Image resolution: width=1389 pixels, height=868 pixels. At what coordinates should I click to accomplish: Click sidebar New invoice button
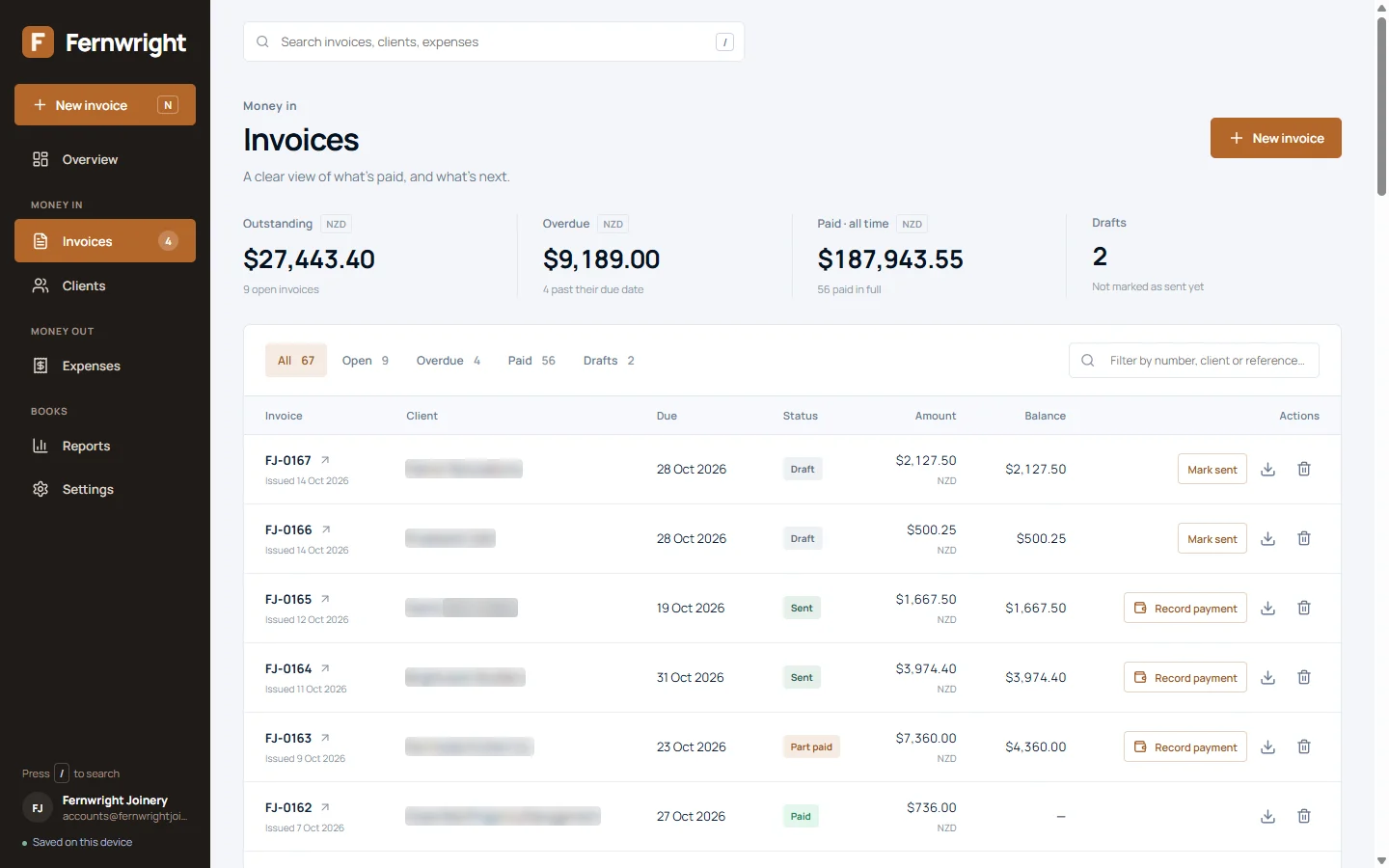click(105, 105)
